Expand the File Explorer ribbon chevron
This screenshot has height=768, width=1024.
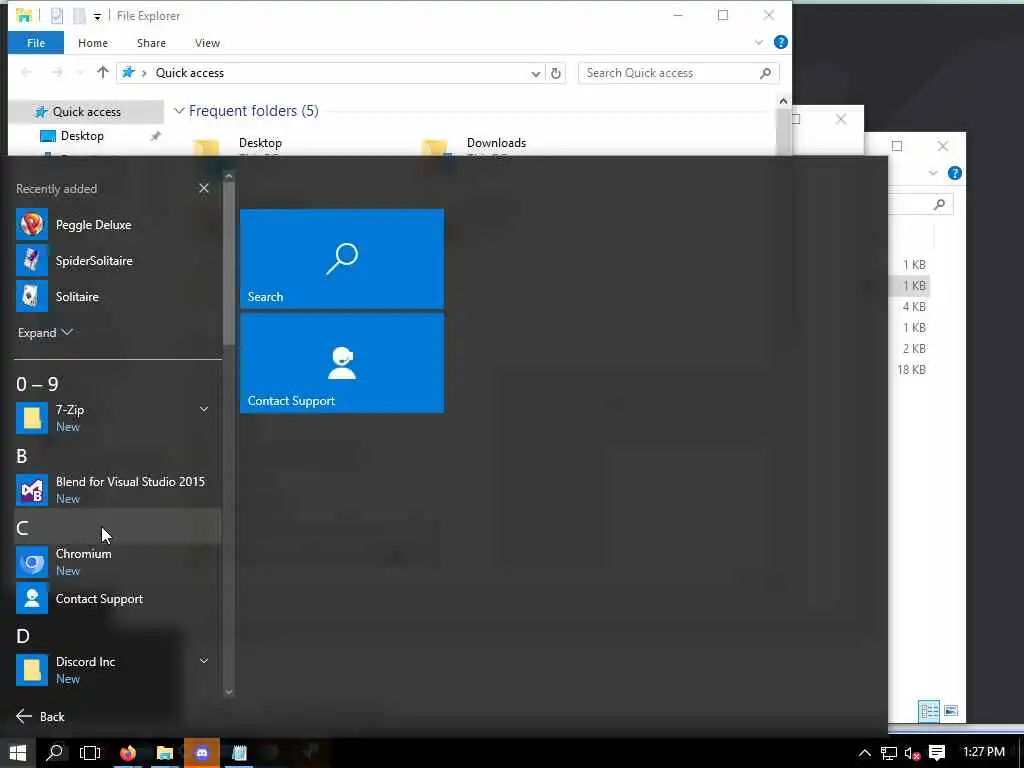point(758,42)
